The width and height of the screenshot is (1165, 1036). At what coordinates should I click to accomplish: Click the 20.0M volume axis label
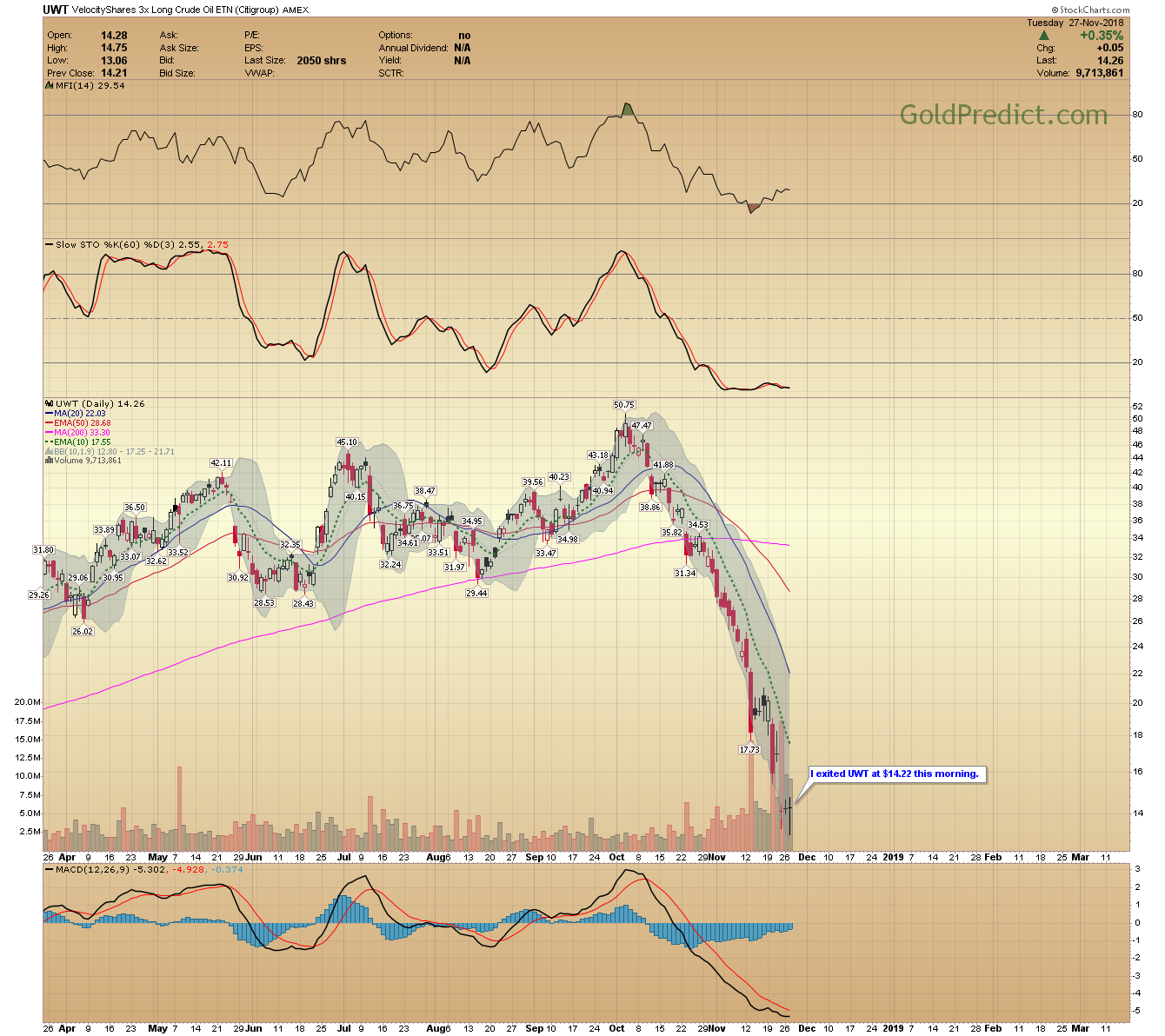coord(28,702)
